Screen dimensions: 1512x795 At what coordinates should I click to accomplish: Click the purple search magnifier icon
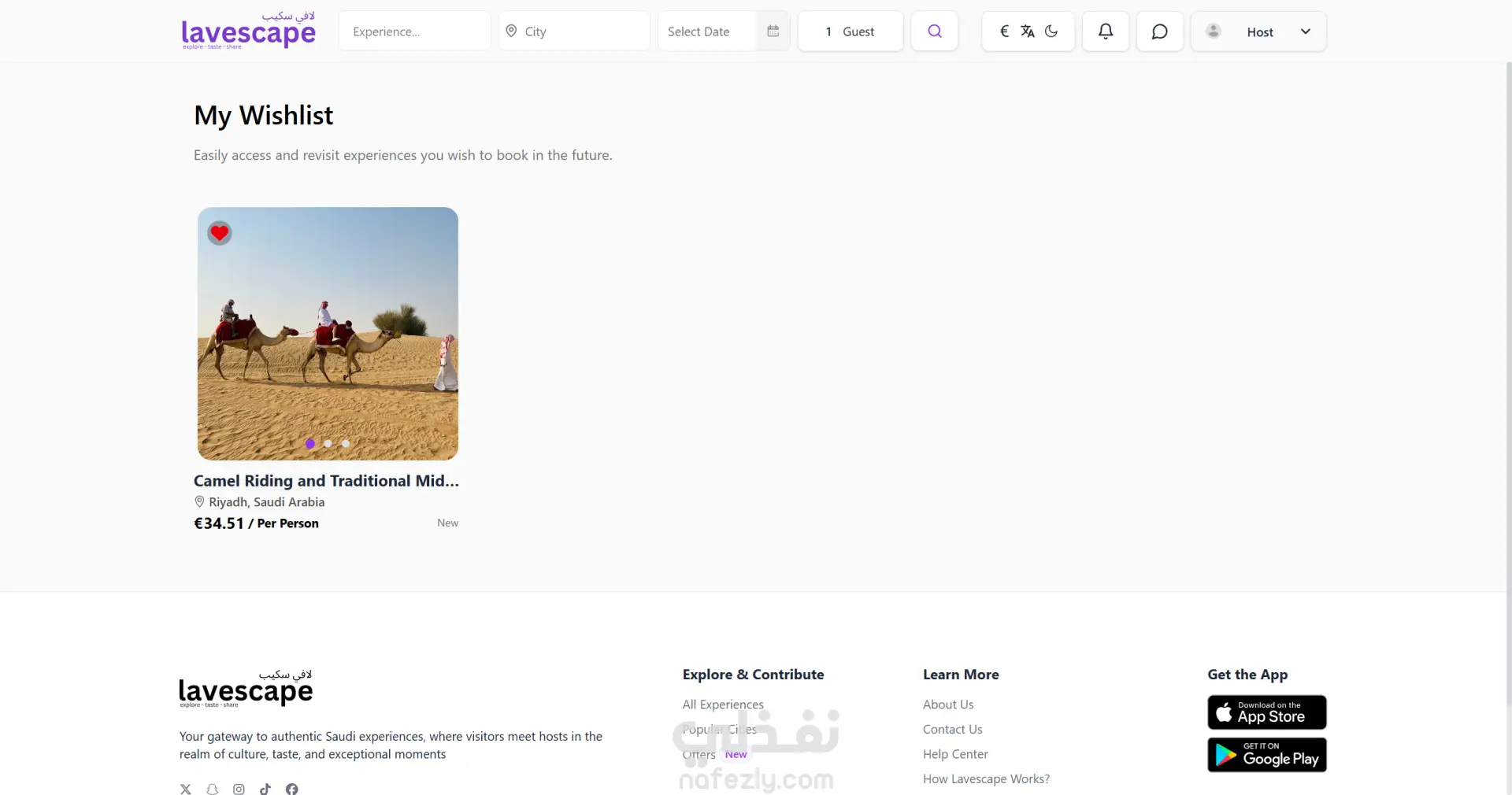(x=934, y=31)
